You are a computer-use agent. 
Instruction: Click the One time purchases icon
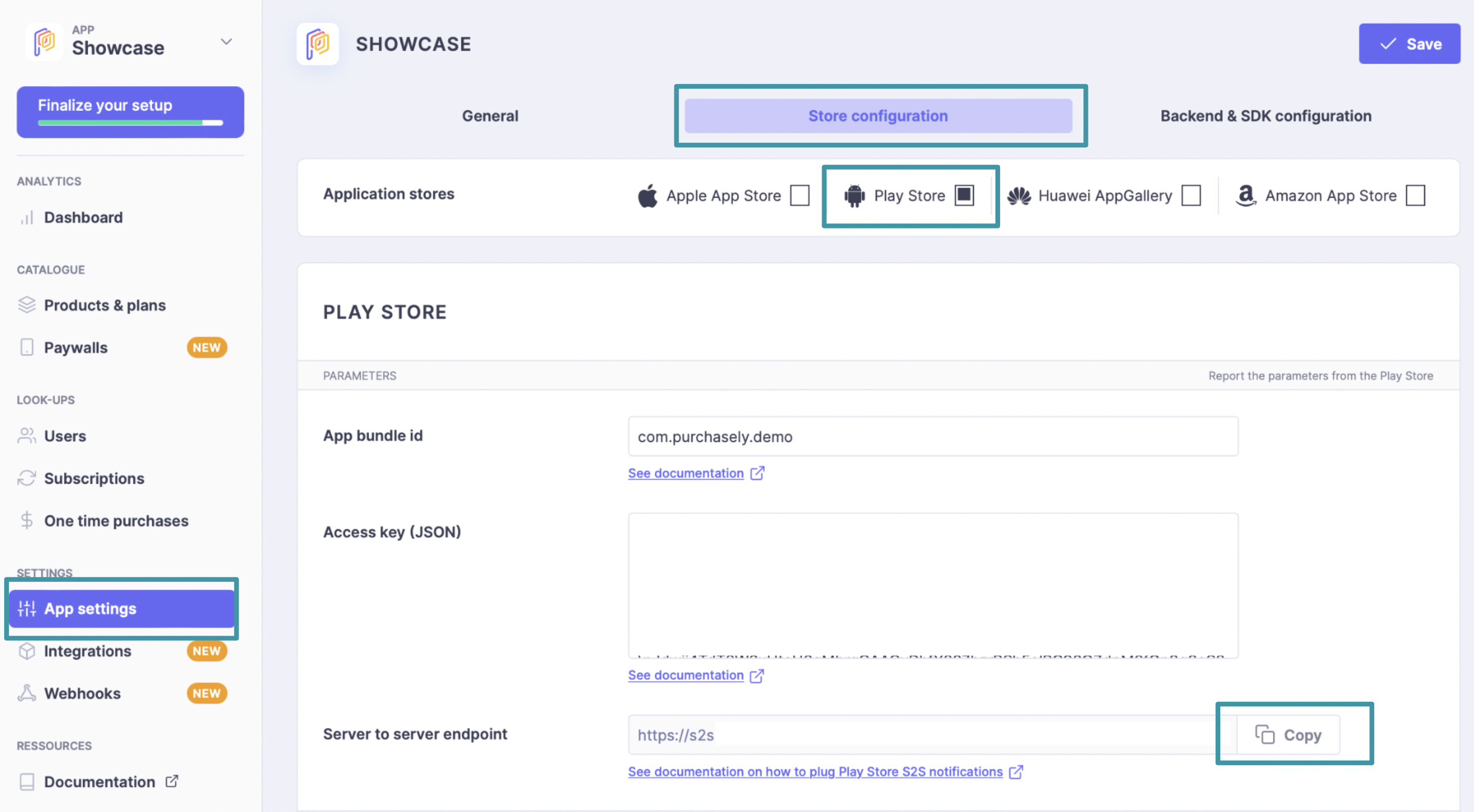27,521
